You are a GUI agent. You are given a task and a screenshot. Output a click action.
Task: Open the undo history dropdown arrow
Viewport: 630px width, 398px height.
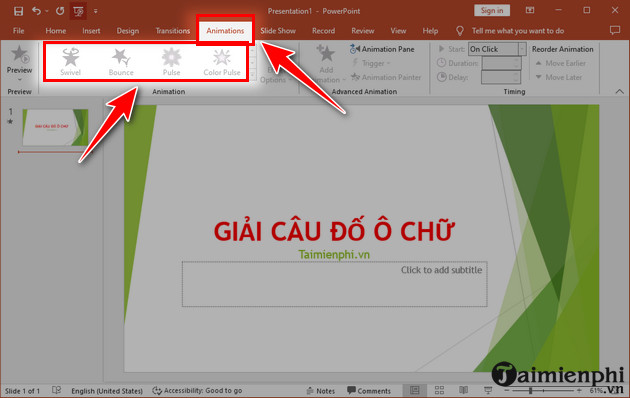point(47,11)
